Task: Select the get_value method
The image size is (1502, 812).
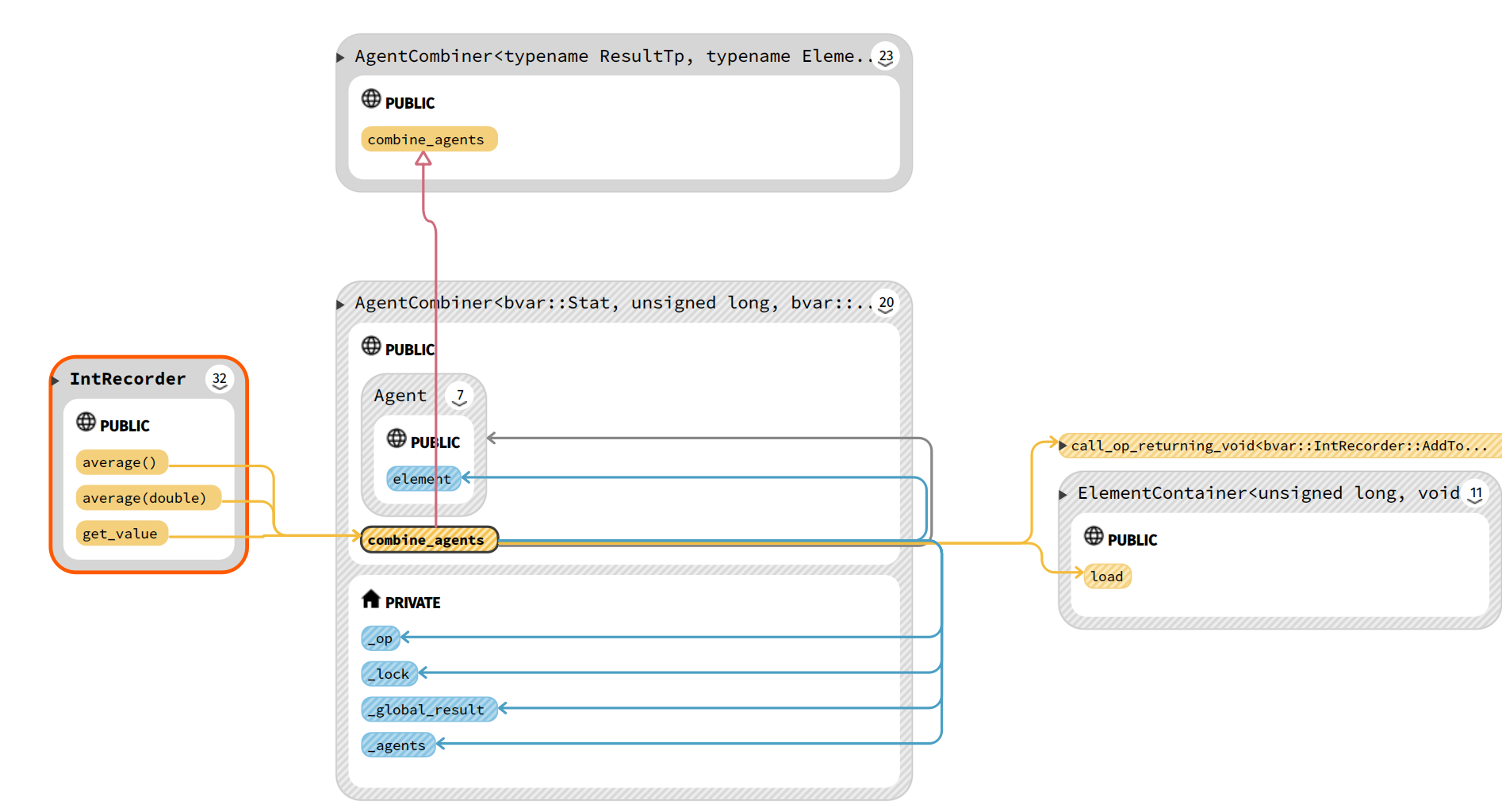Action: pos(121,534)
